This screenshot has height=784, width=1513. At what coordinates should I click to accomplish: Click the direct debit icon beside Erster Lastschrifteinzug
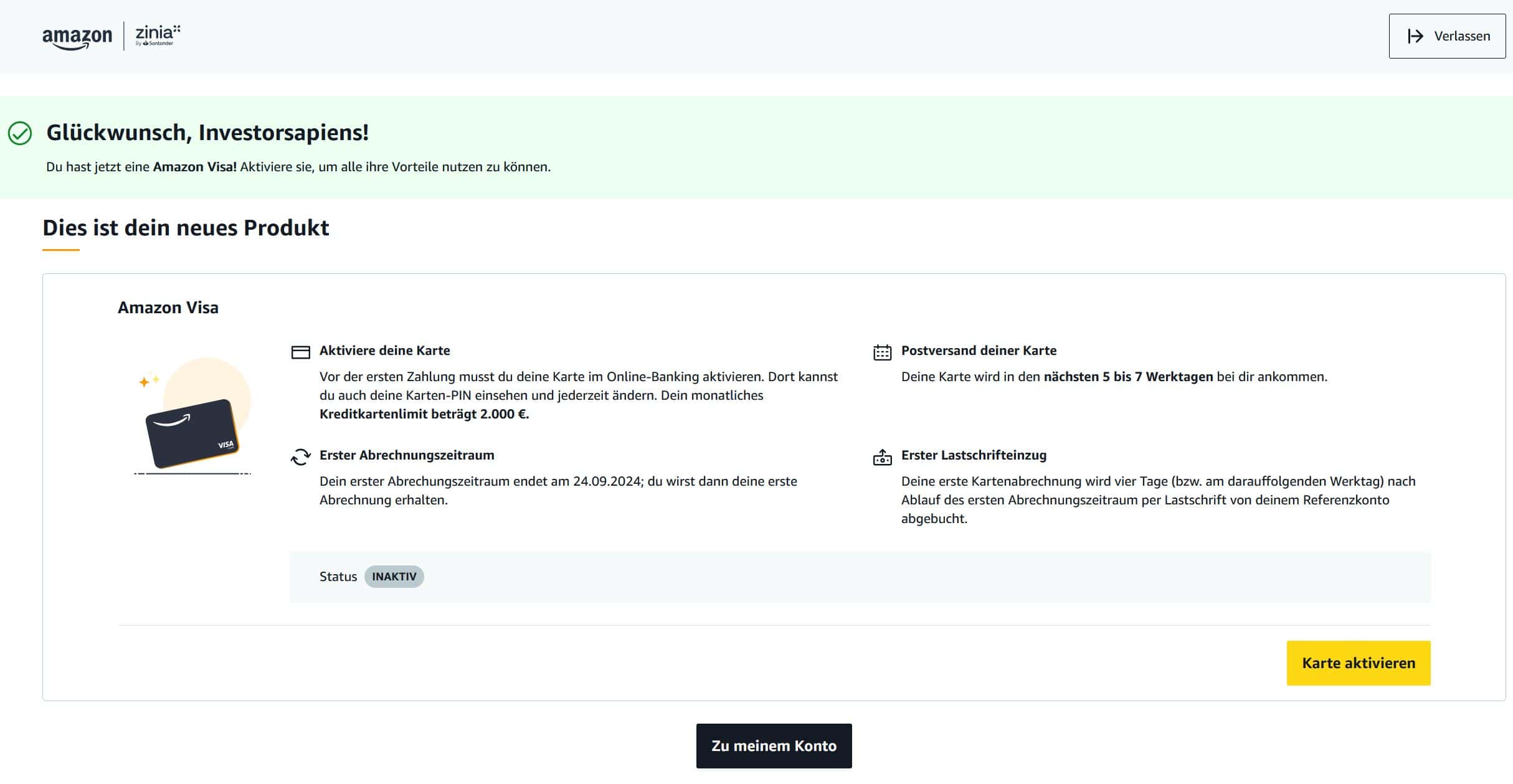point(883,457)
